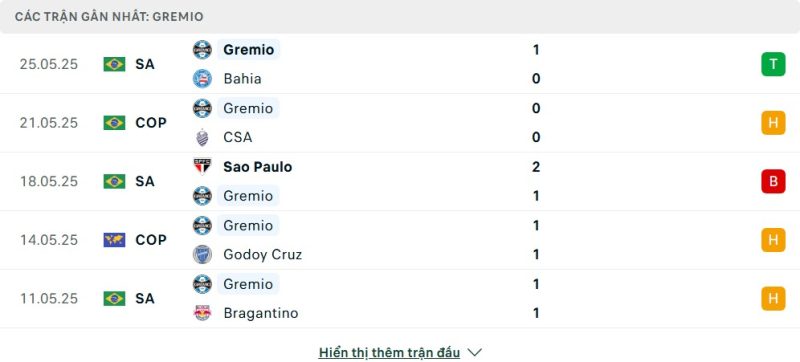Click the red B result badge
This screenshot has height=362, width=800.
(773, 181)
